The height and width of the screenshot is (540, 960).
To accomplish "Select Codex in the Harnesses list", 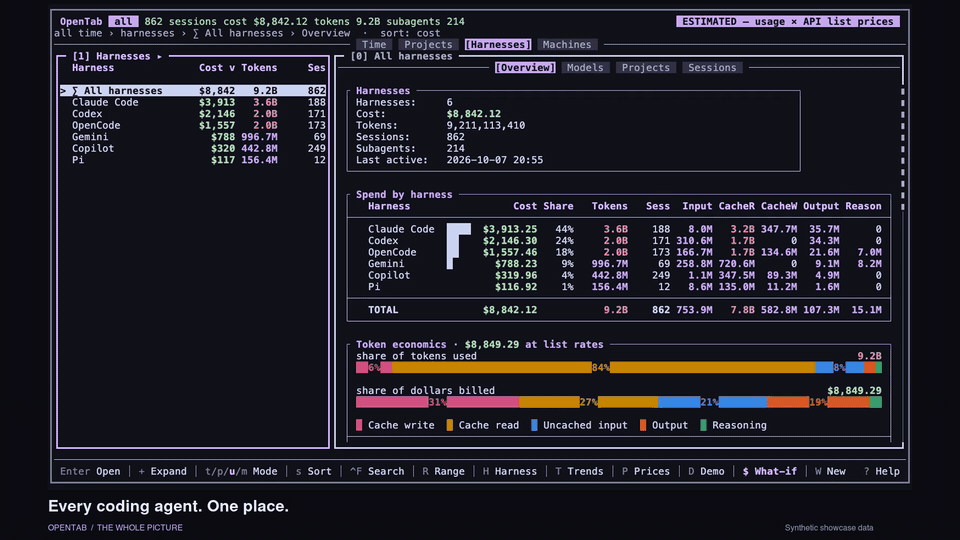I will pyautogui.click(x=193, y=114).
